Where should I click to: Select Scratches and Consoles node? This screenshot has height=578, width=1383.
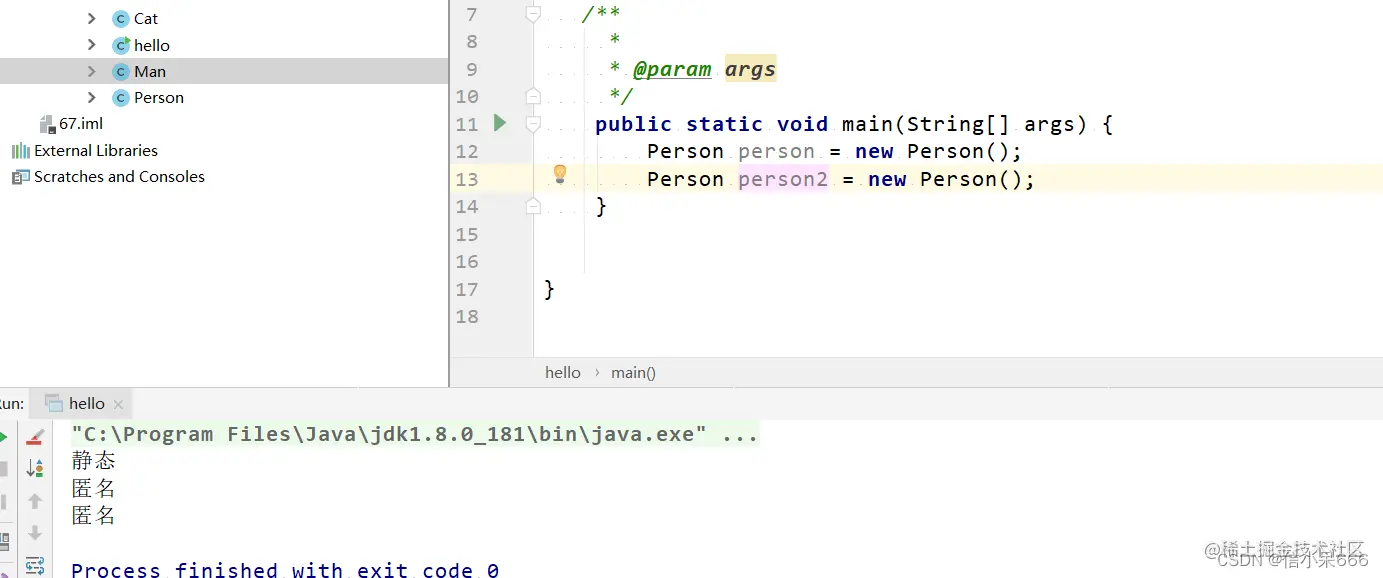(119, 176)
